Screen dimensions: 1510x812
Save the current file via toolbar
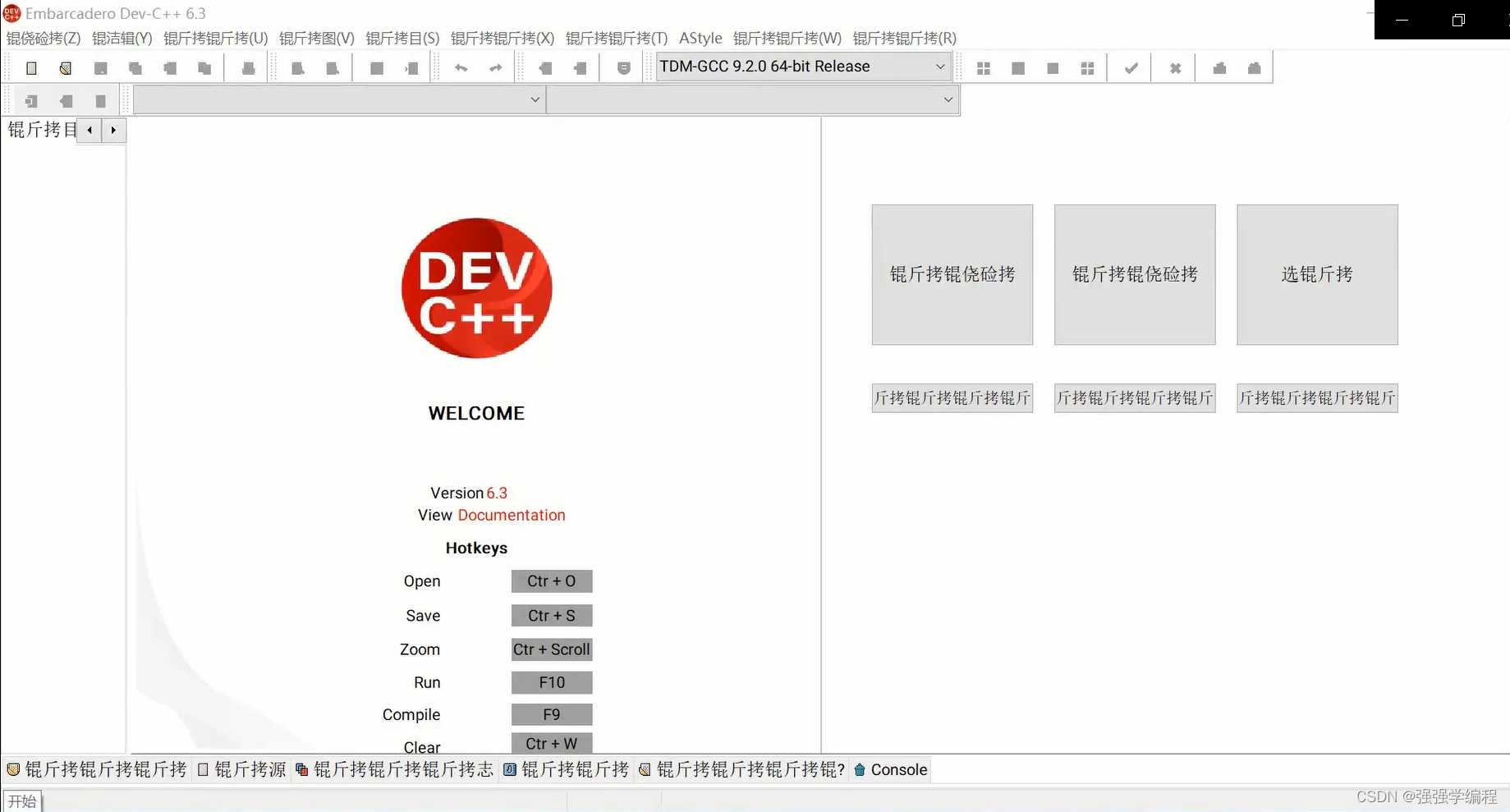click(x=101, y=67)
